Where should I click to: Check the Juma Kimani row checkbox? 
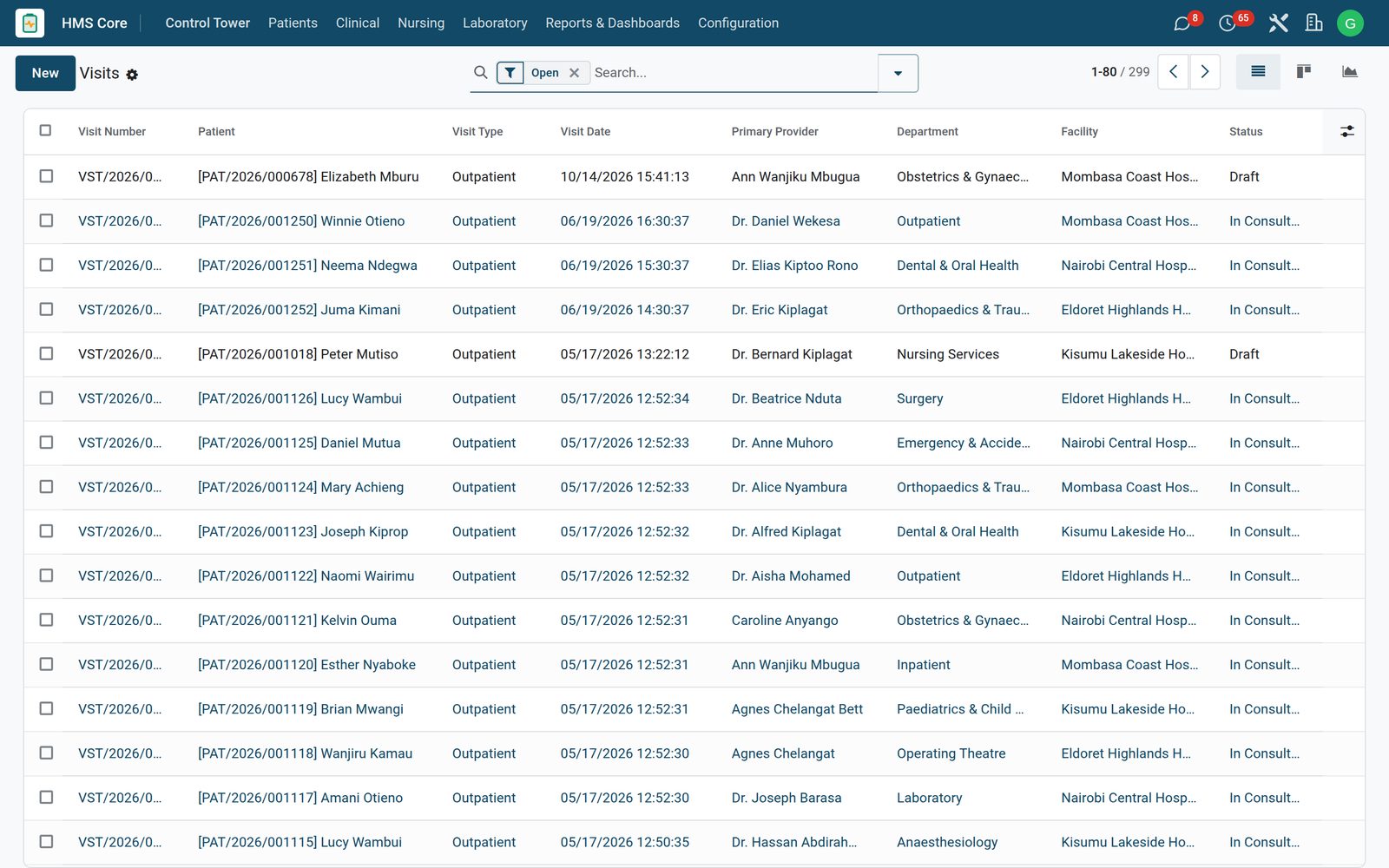[x=46, y=309]
